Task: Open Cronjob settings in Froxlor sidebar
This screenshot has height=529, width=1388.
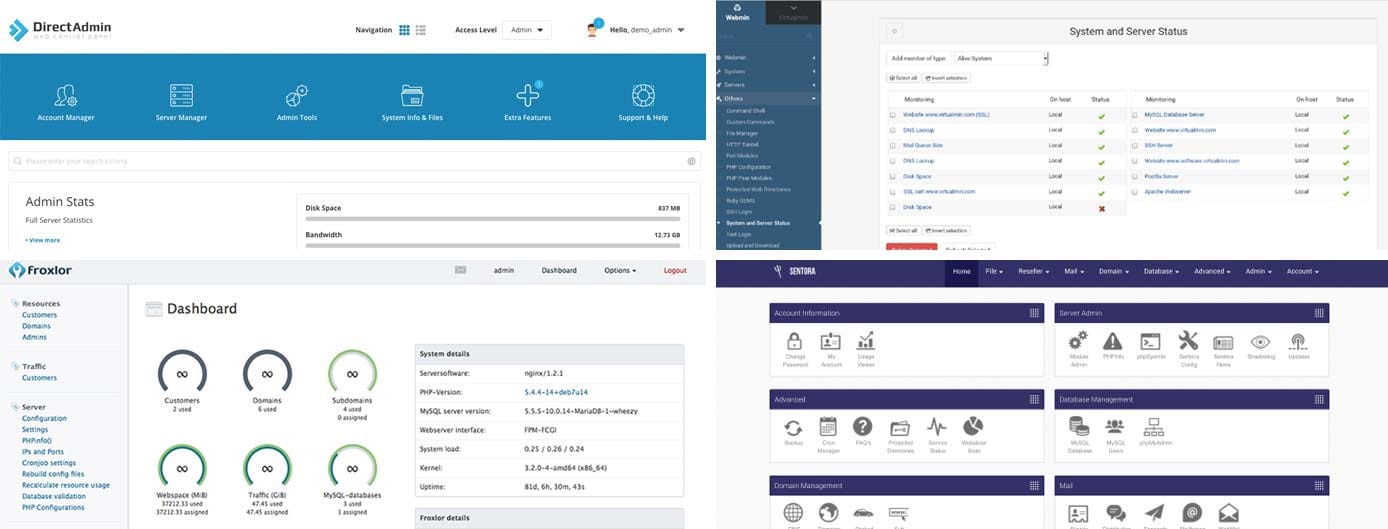Action: coord(49,463)
